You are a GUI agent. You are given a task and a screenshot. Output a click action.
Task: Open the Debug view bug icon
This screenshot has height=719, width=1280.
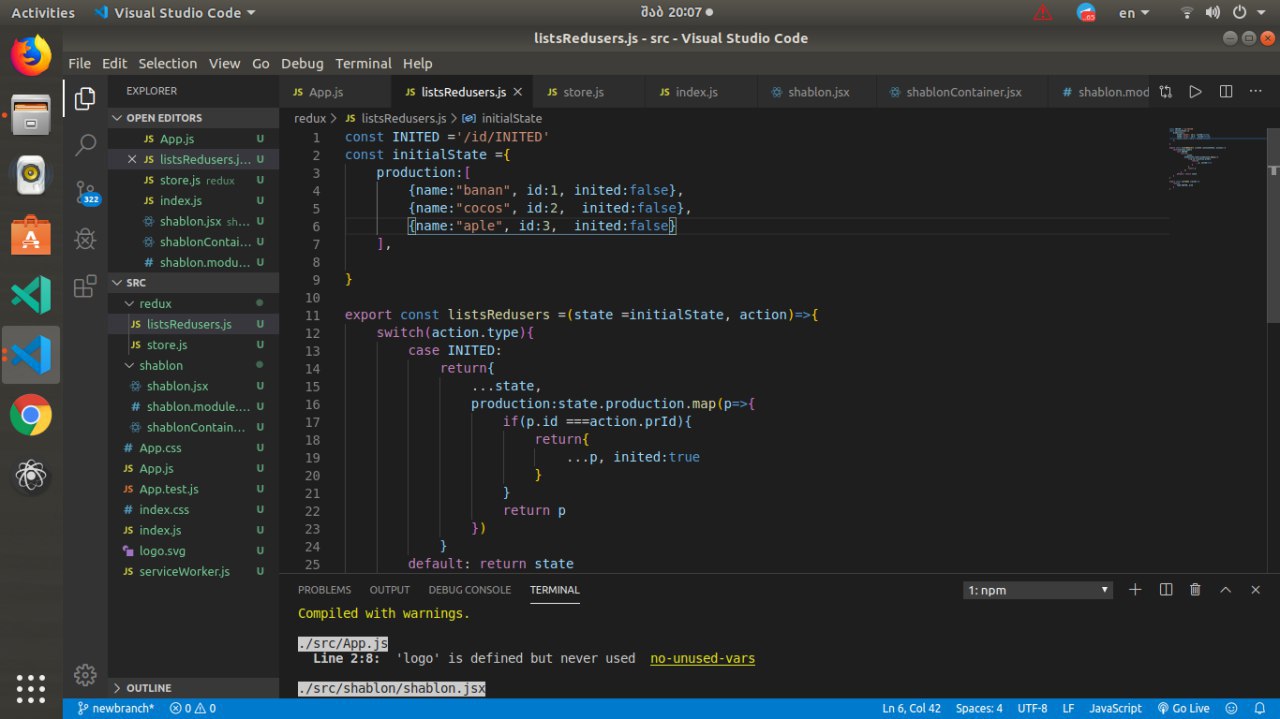[86, 239]
